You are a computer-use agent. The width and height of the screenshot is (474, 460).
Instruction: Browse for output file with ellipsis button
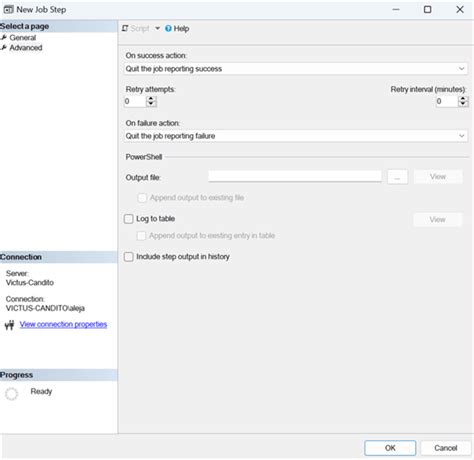point(397,177)
